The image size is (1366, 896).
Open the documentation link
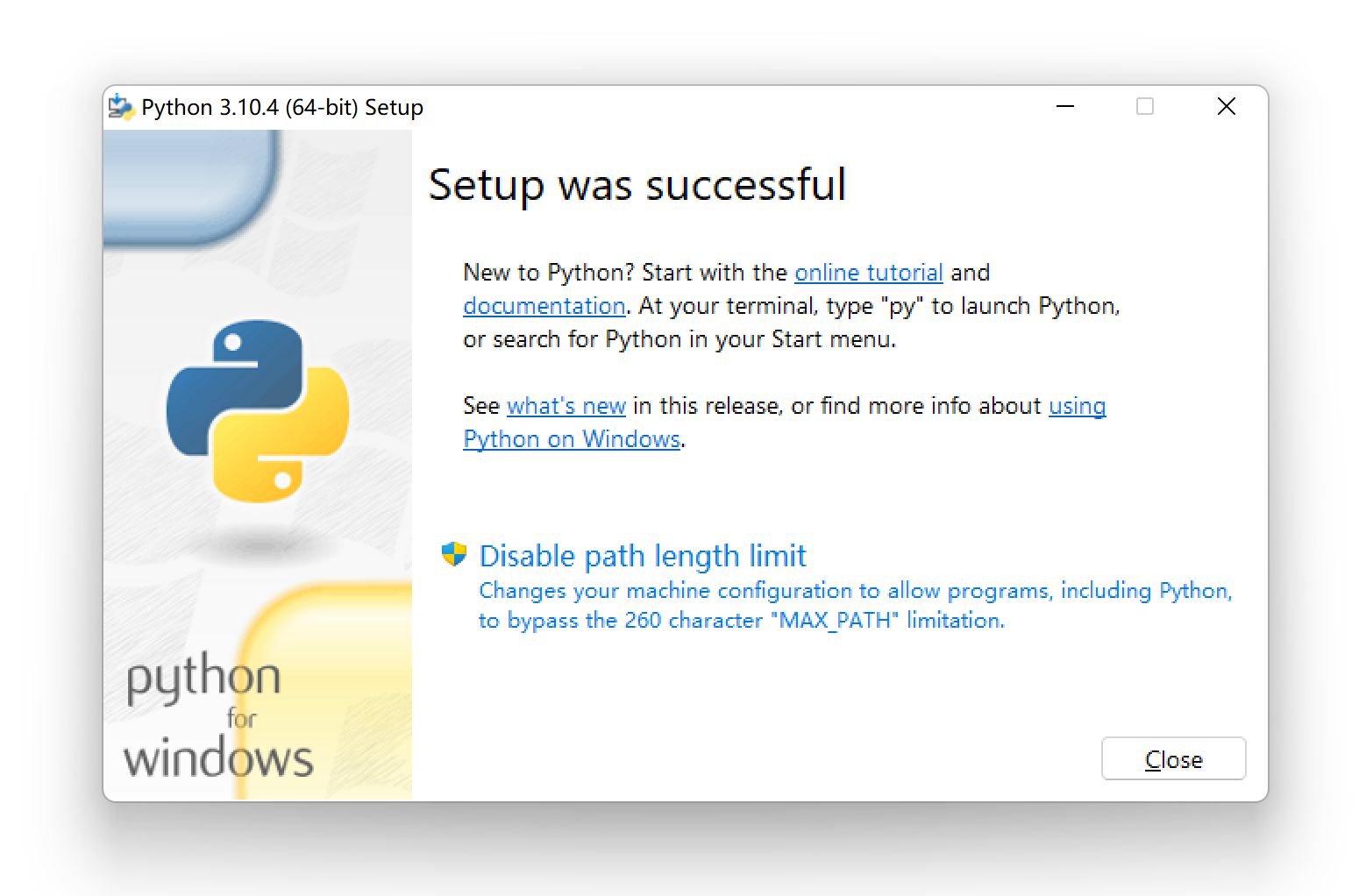tap(544, 306)
